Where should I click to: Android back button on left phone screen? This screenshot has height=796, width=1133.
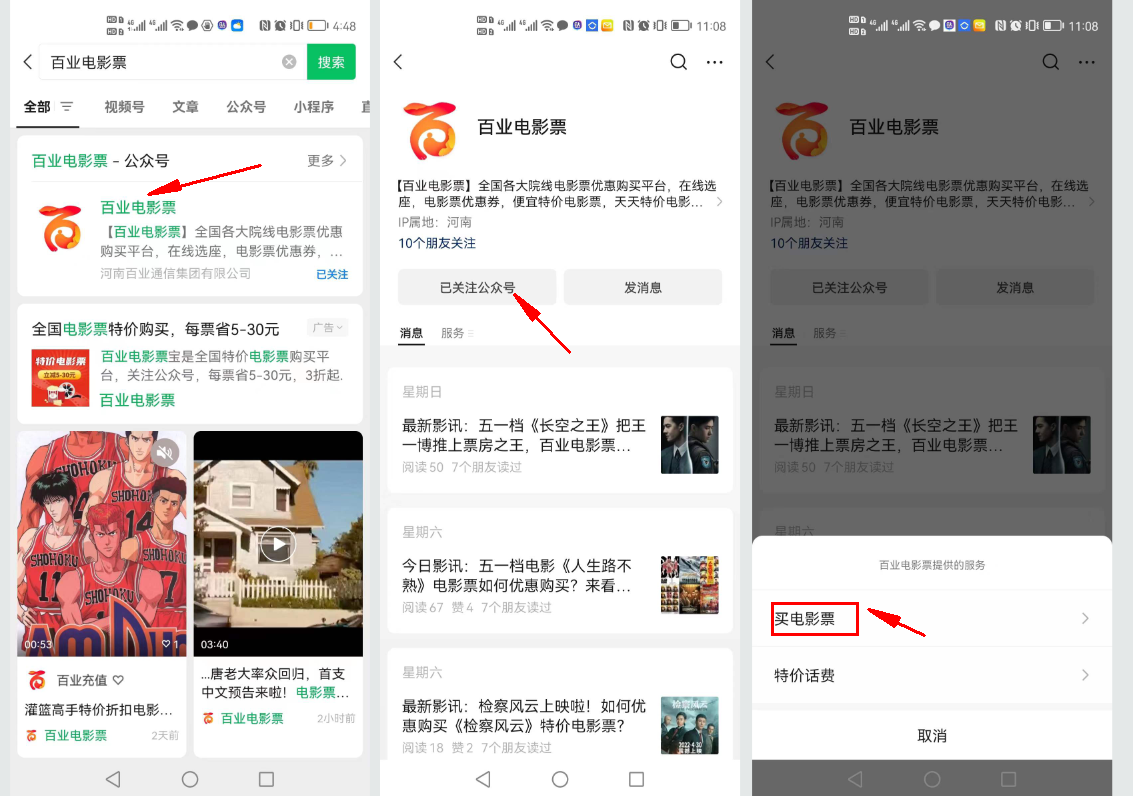[113, 779]
